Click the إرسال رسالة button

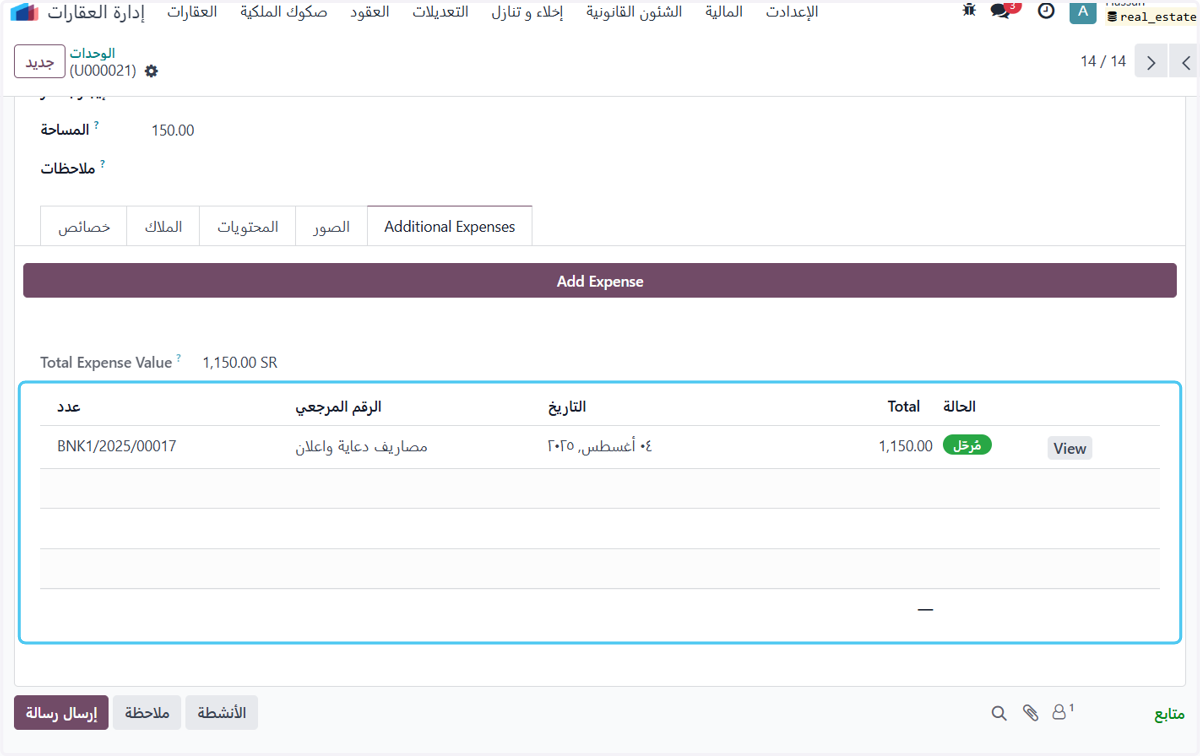[61, 713]
